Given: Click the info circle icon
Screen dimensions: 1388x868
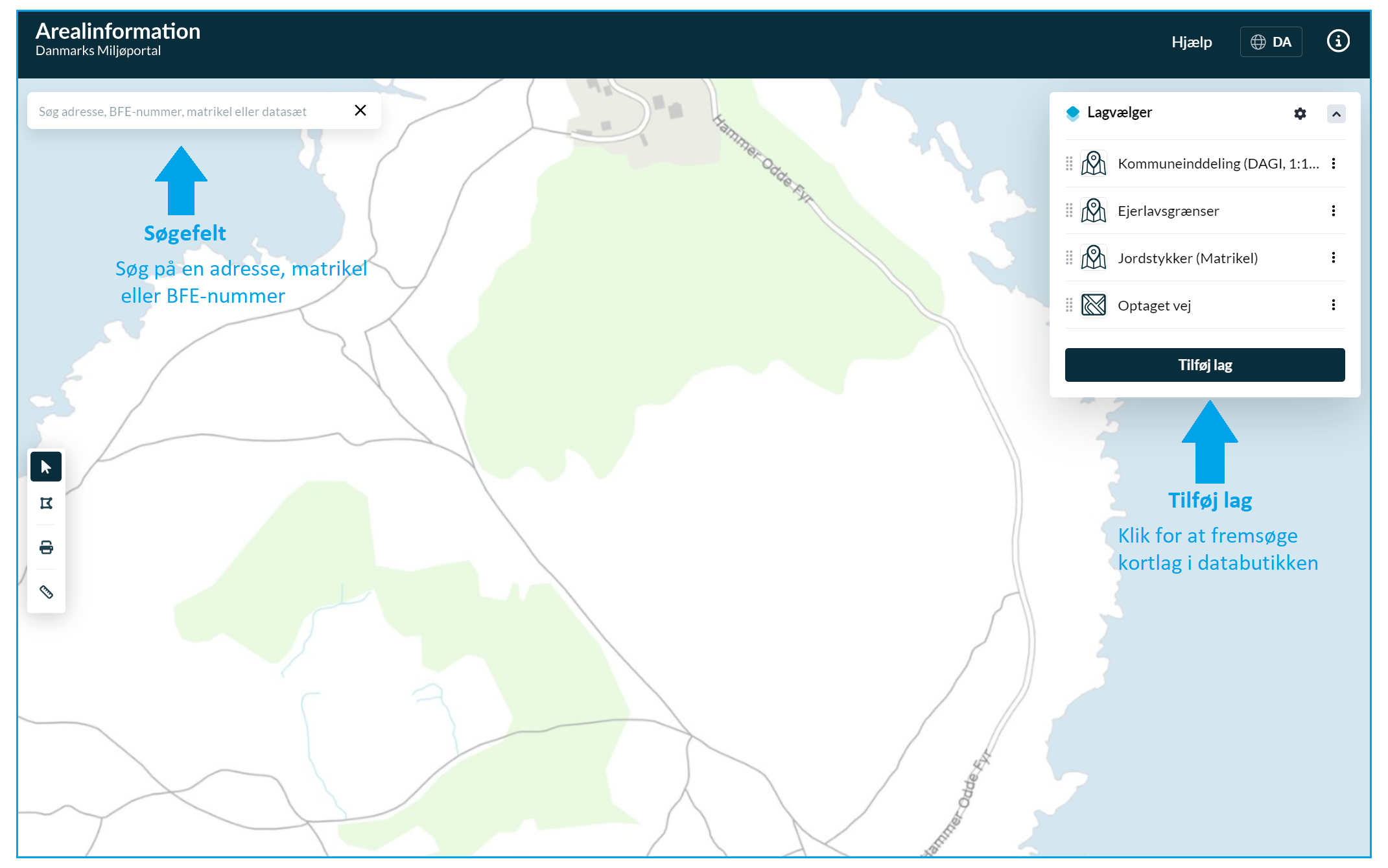Looking at the screenshot, I should point(1338,41).
